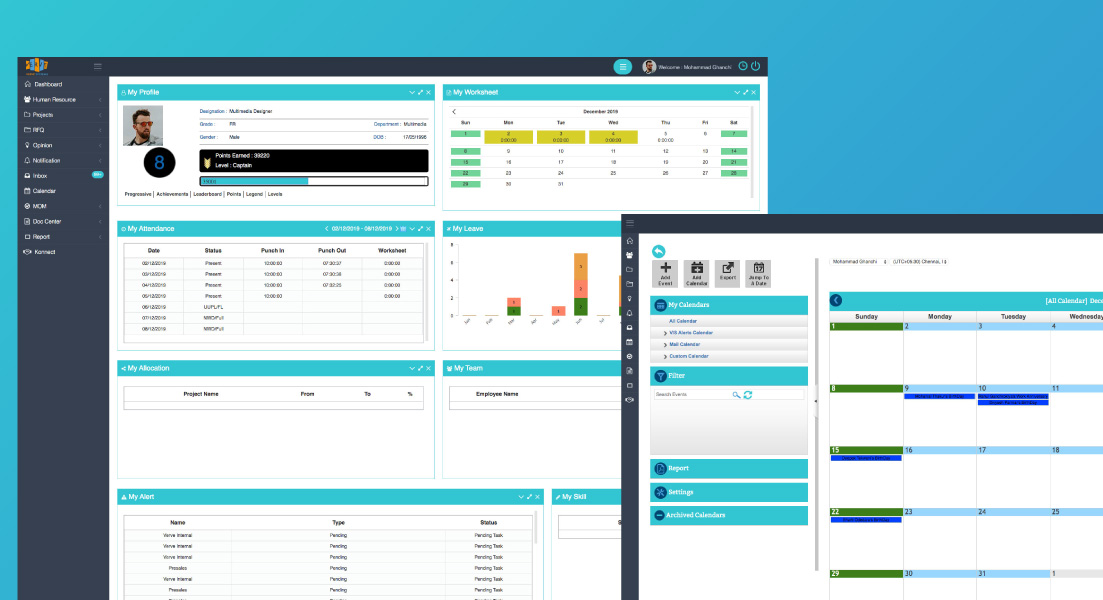Screen dimensions: 1103x600
Task: Toggle the calendar window's hamburger sidebar button
Action: [x=630, y=222]
